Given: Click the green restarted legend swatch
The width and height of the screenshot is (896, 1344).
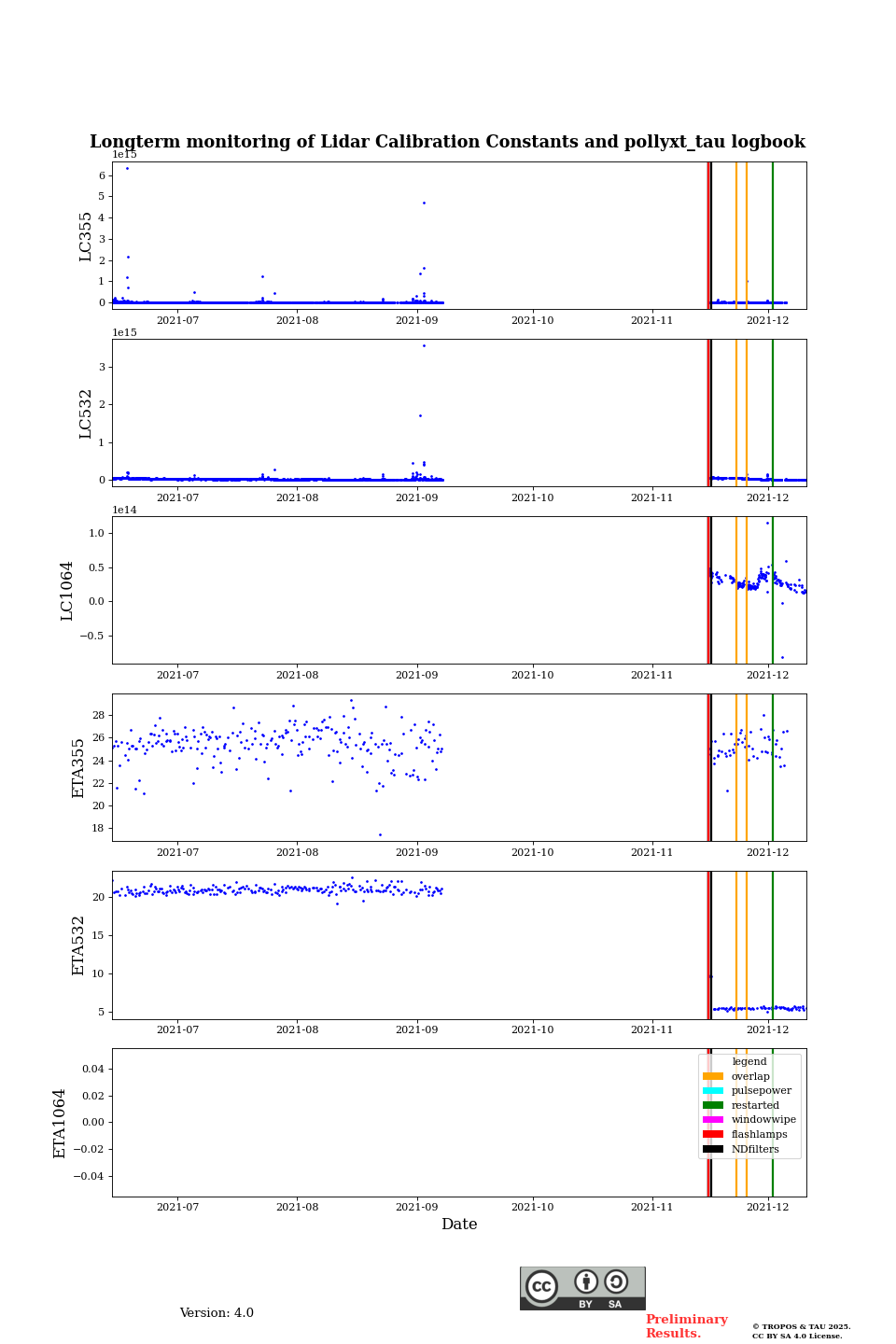Looking at the screenshot, I should point(713,1105).
